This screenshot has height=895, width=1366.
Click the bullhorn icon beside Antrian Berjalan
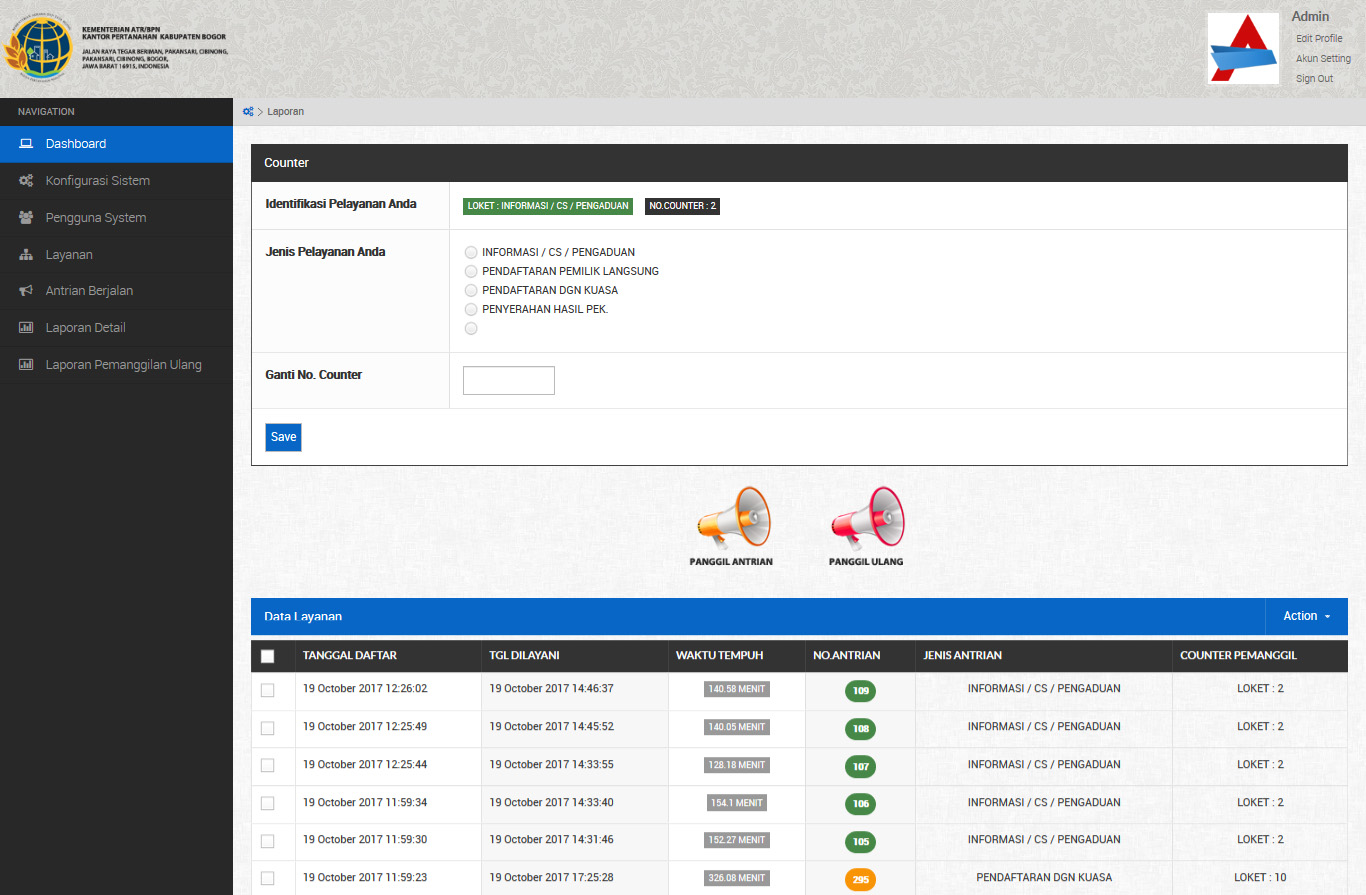pos(26,291)
